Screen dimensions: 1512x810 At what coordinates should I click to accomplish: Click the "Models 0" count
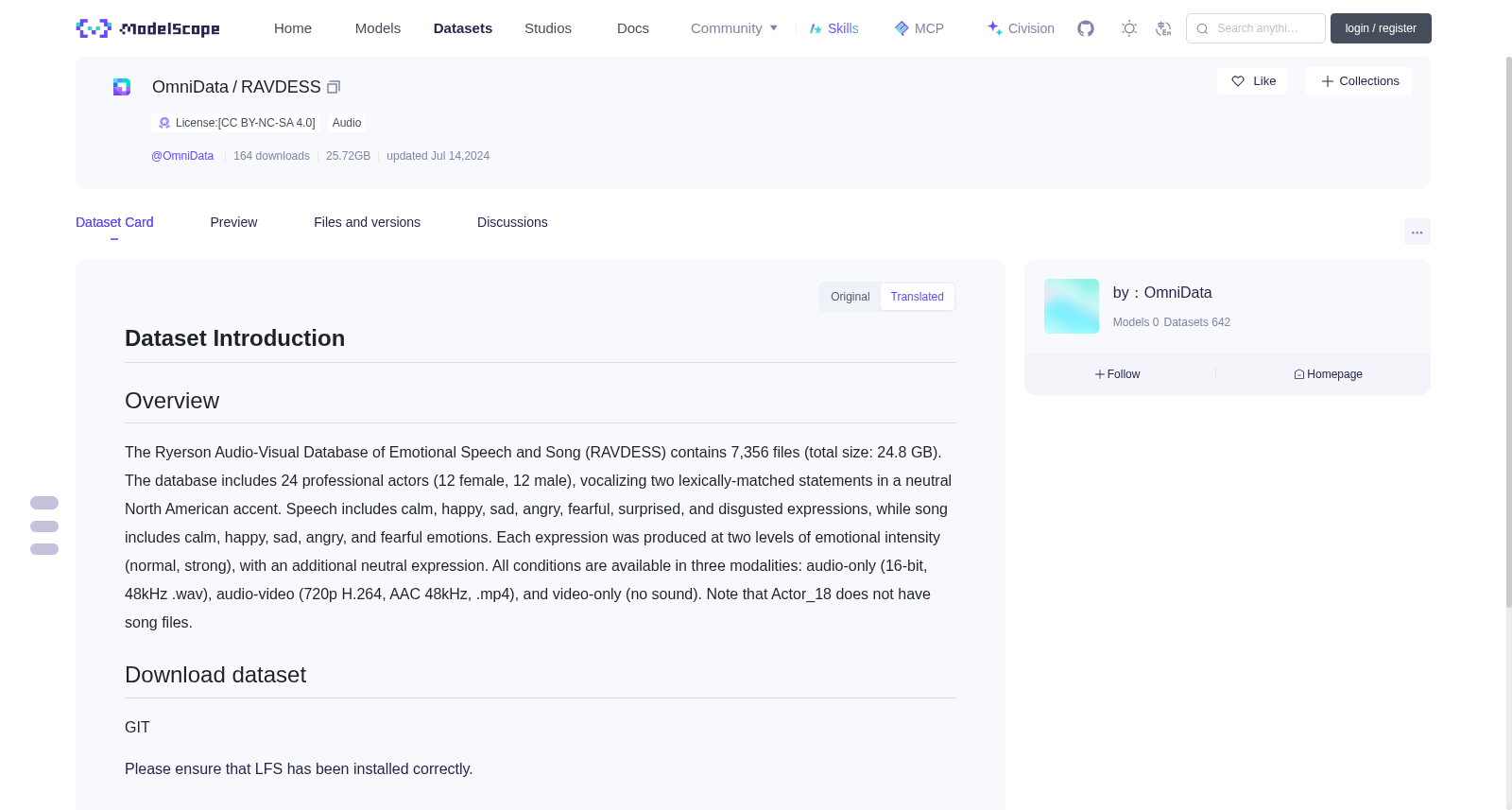(1136, 322)
